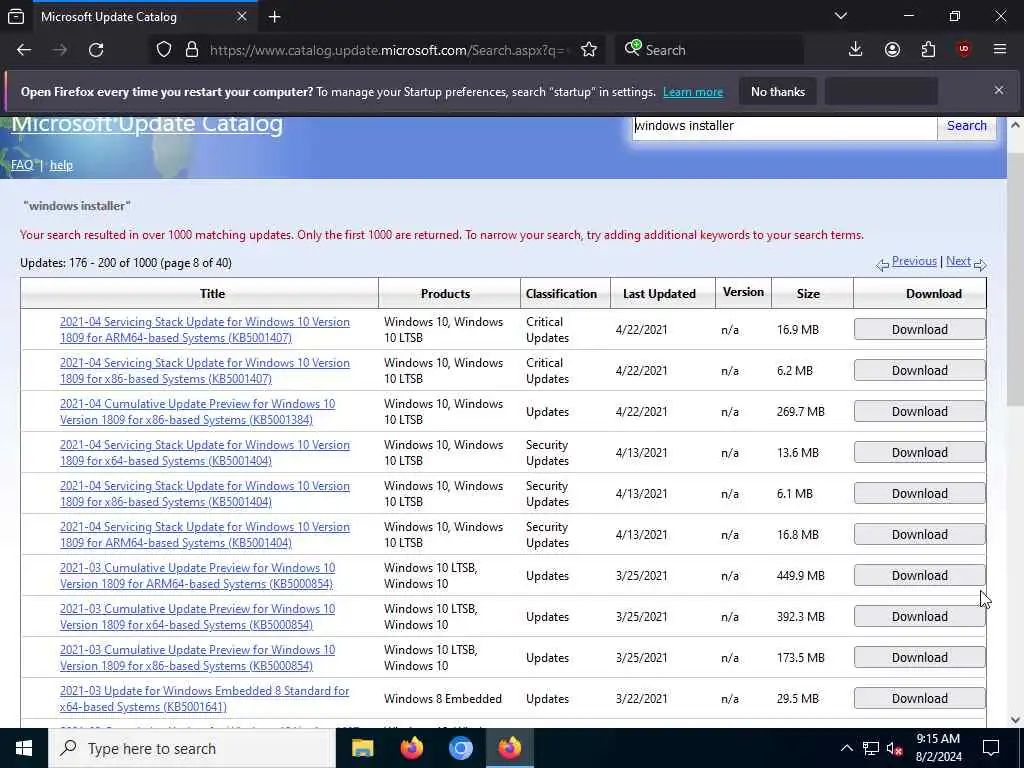
Task: Open the Firefox downloads panel
Action: coord(856,50)
